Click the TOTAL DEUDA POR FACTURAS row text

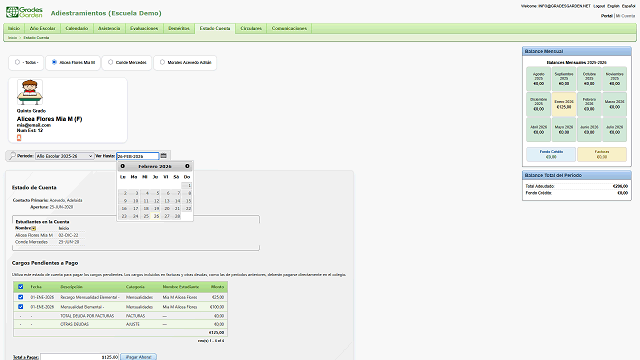87,316
